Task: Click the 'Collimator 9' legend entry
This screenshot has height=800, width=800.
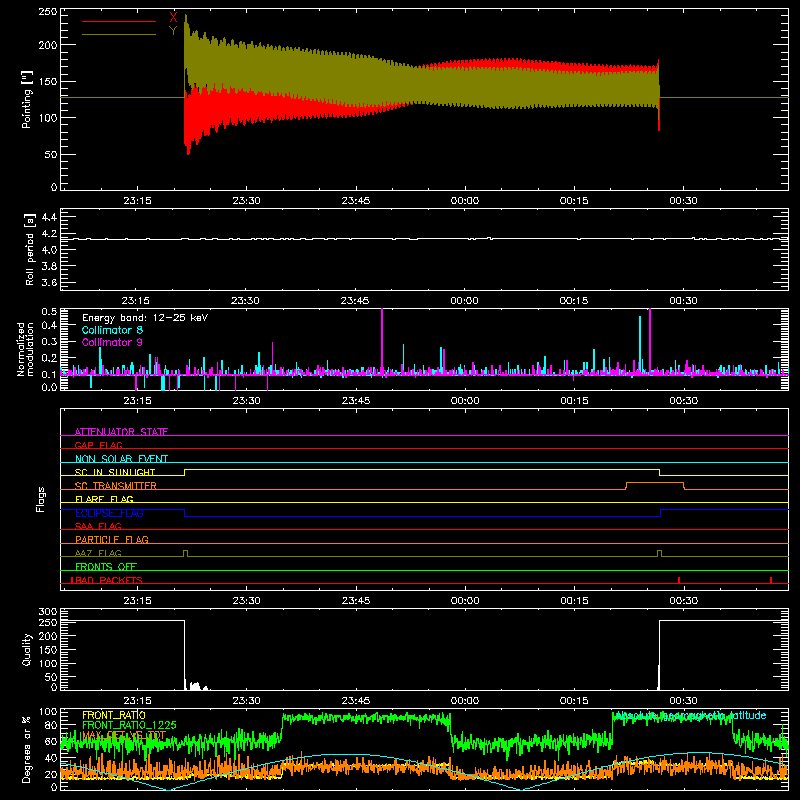Action: coord(112,342)
